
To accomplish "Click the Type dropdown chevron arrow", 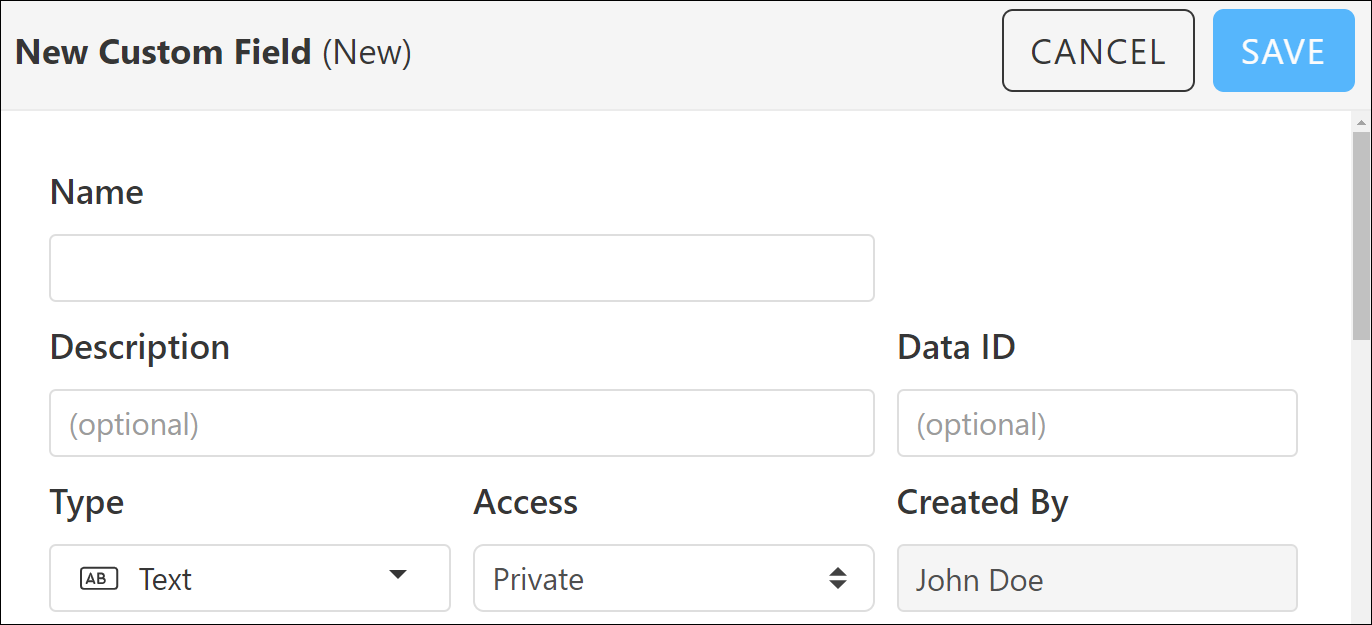I will pyautogui.click(x=398, y=576).
